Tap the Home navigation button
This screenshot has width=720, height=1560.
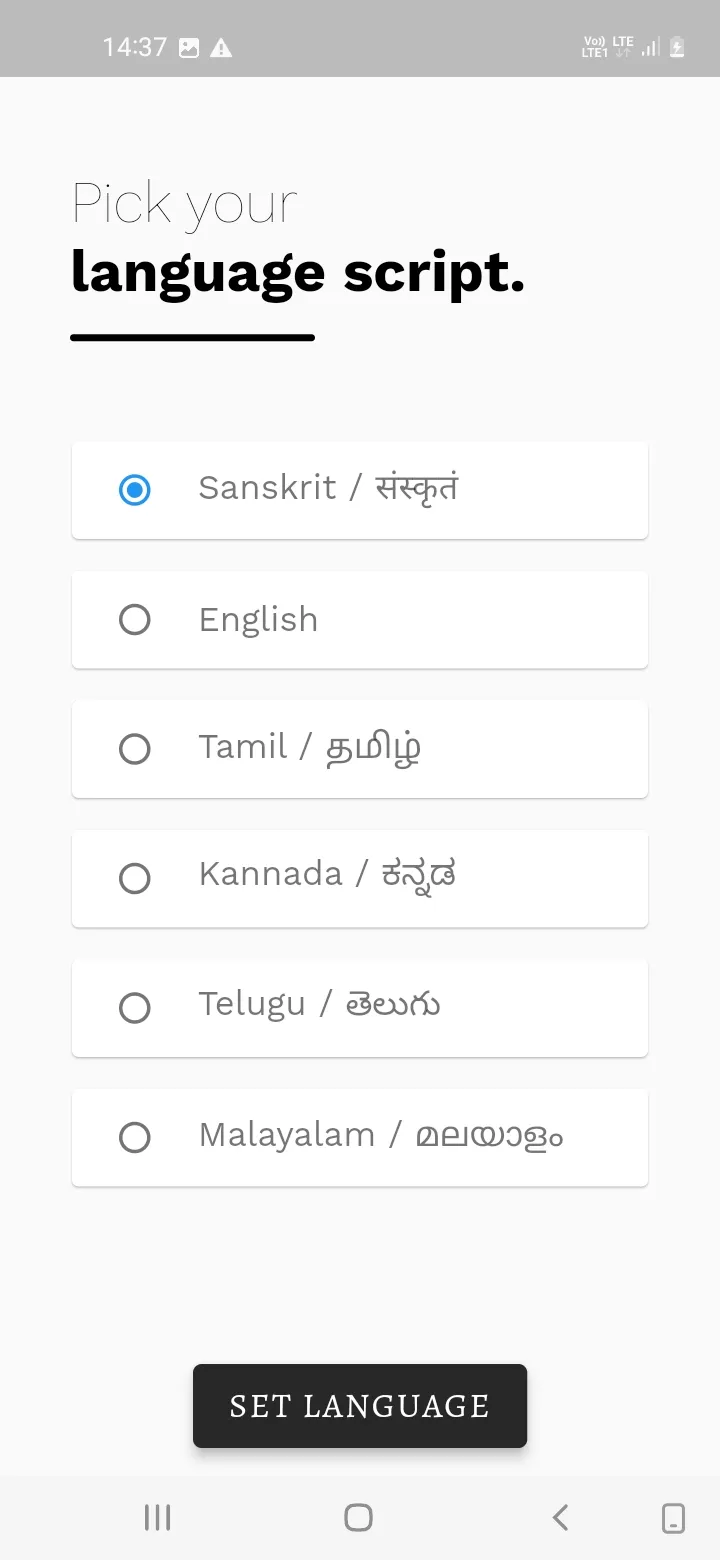(x=358, y=1517)
